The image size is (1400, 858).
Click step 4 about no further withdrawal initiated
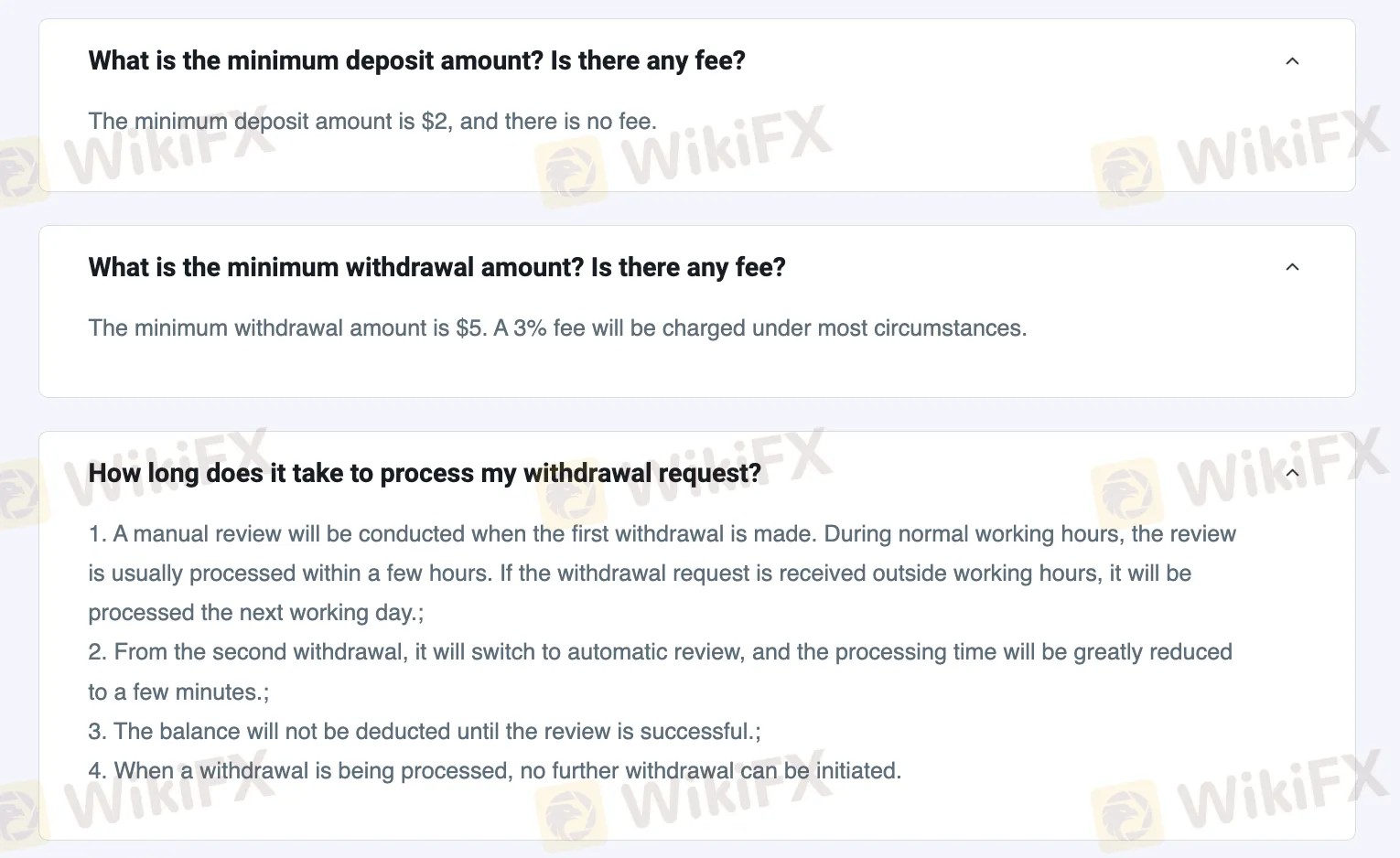(494, 771)
